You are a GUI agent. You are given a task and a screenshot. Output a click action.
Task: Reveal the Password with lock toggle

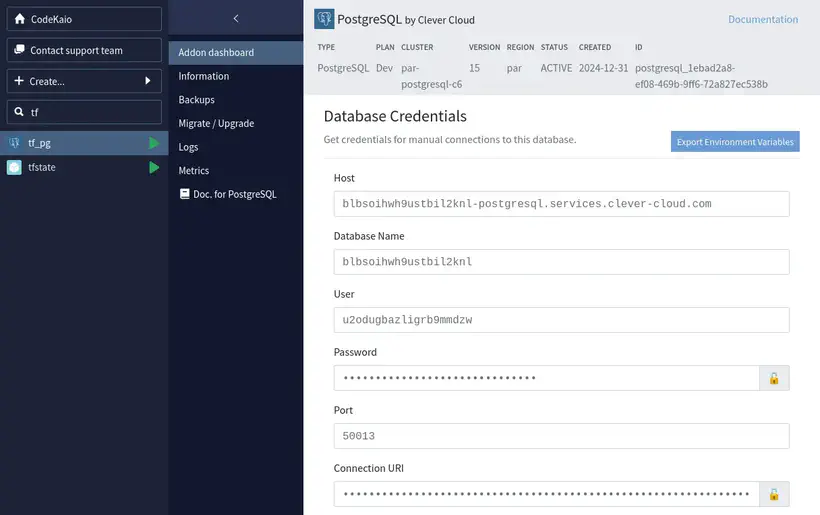[773, 378]
